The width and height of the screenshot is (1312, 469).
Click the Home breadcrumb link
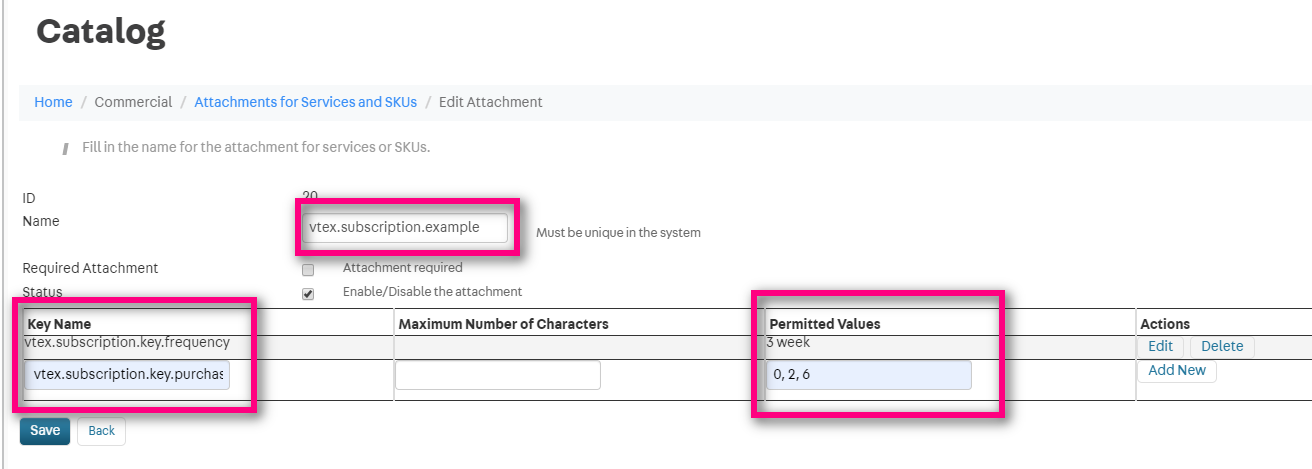pyautogui.click(x=53, y=102)
